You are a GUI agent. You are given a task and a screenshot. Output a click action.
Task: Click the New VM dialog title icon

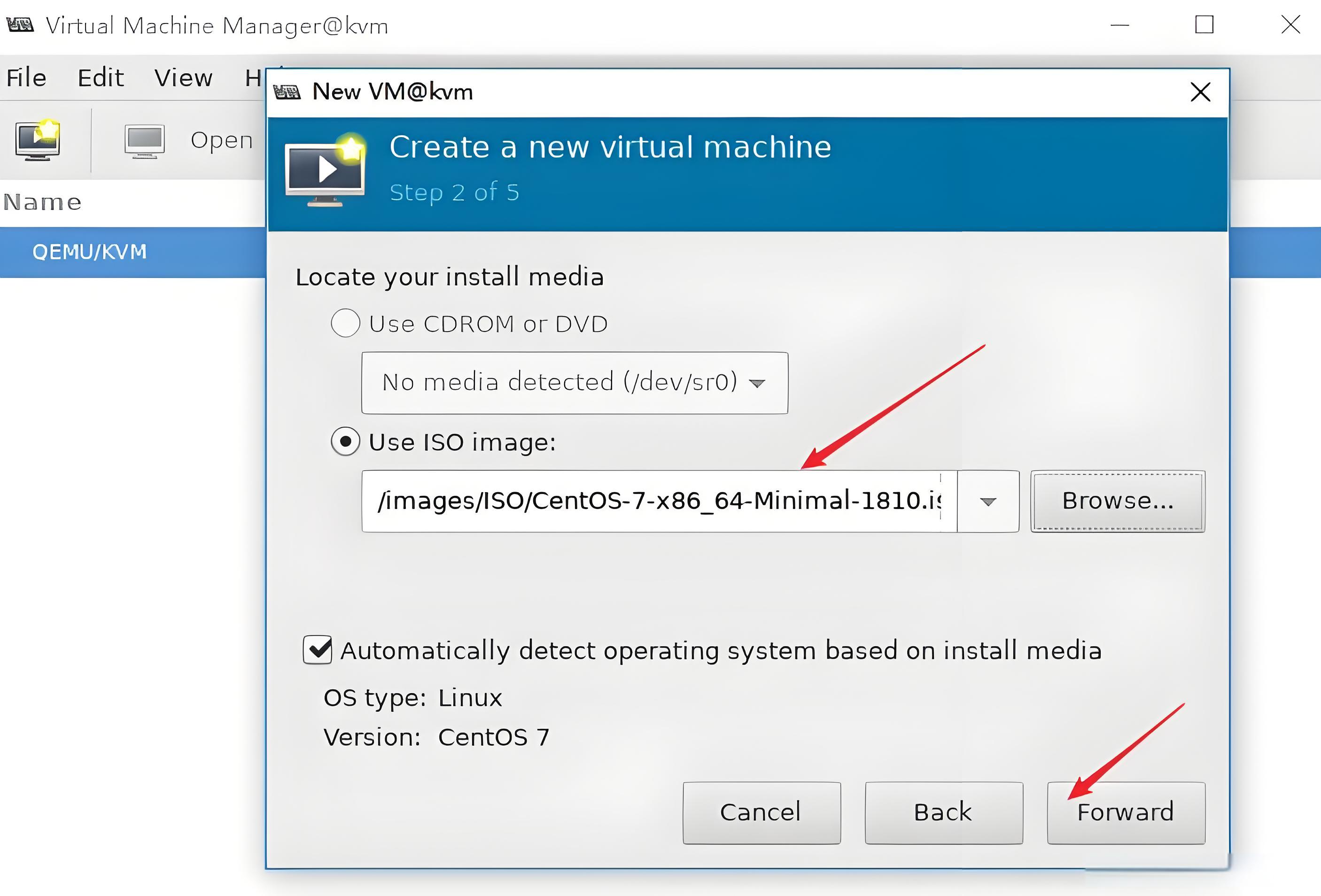[x=287, y=92]
